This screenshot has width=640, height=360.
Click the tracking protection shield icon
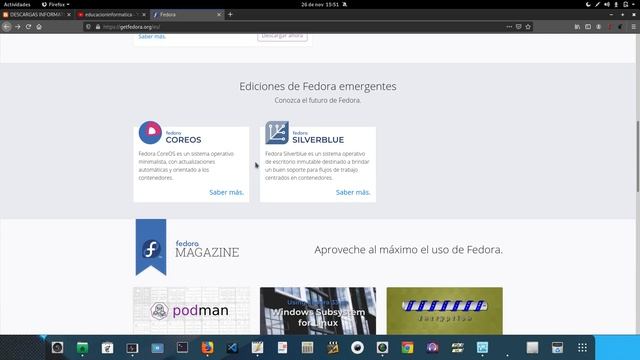88,27
